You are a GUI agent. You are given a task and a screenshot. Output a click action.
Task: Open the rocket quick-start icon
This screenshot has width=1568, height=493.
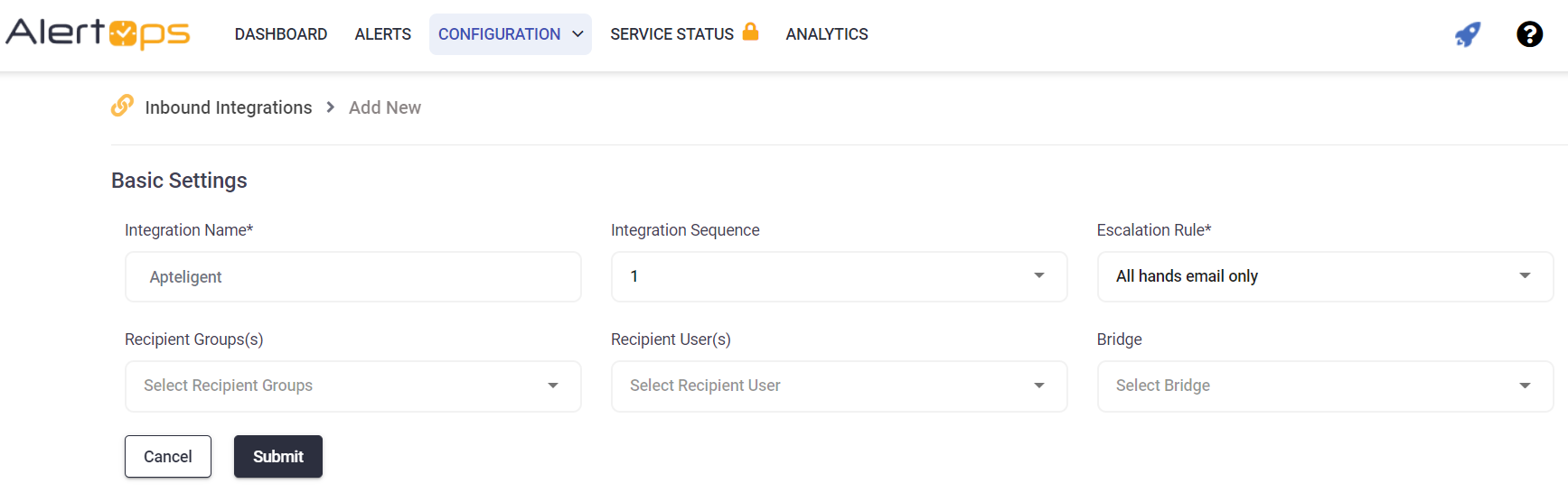tap(1468, 34)
